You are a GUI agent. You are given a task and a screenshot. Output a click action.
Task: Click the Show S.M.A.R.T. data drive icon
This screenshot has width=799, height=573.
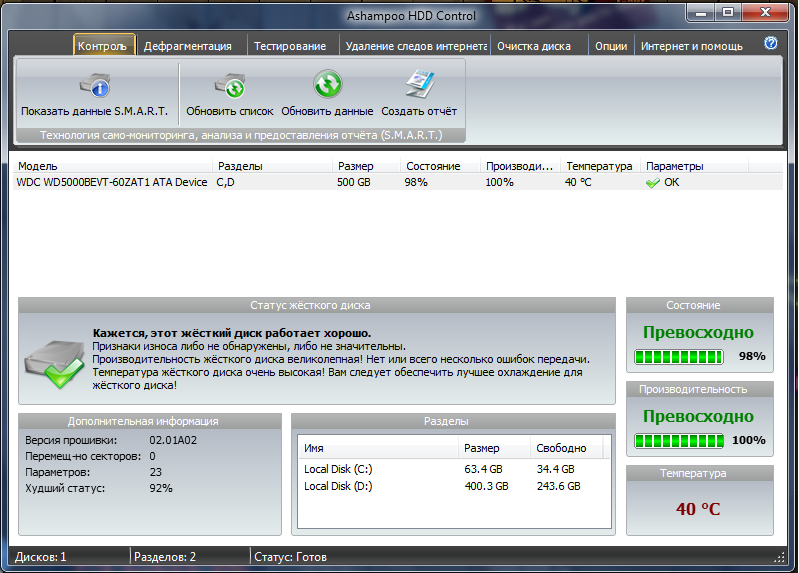coord(95,86)
